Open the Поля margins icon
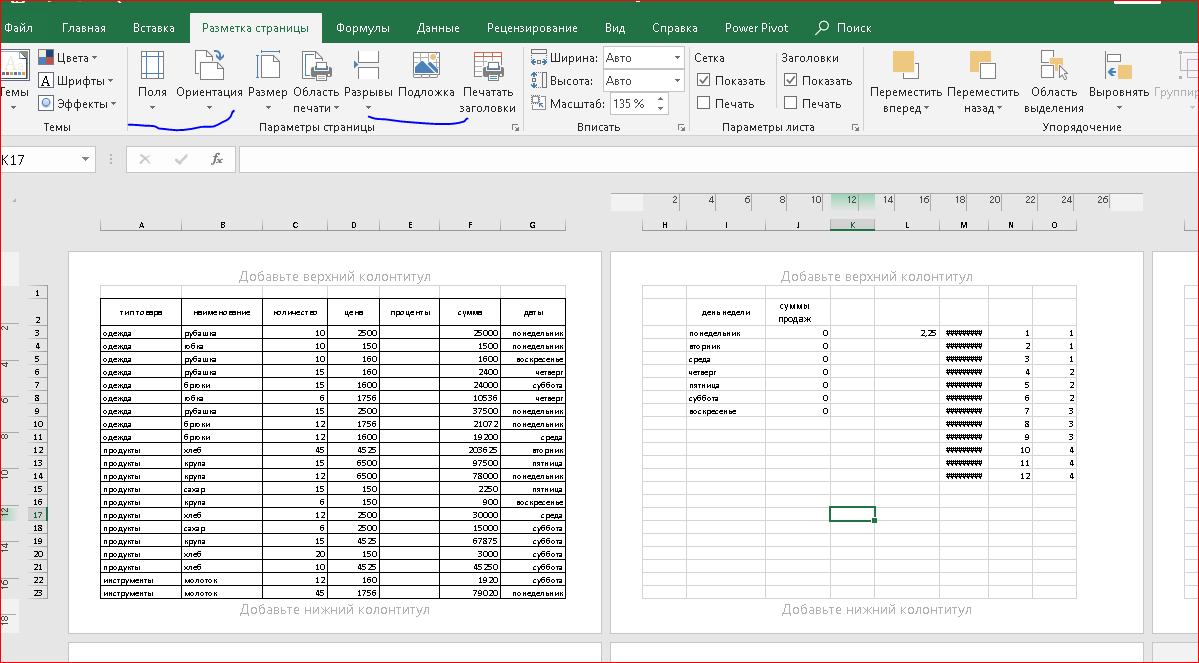Screen dimensions: 1199x663 click(152, 67)
